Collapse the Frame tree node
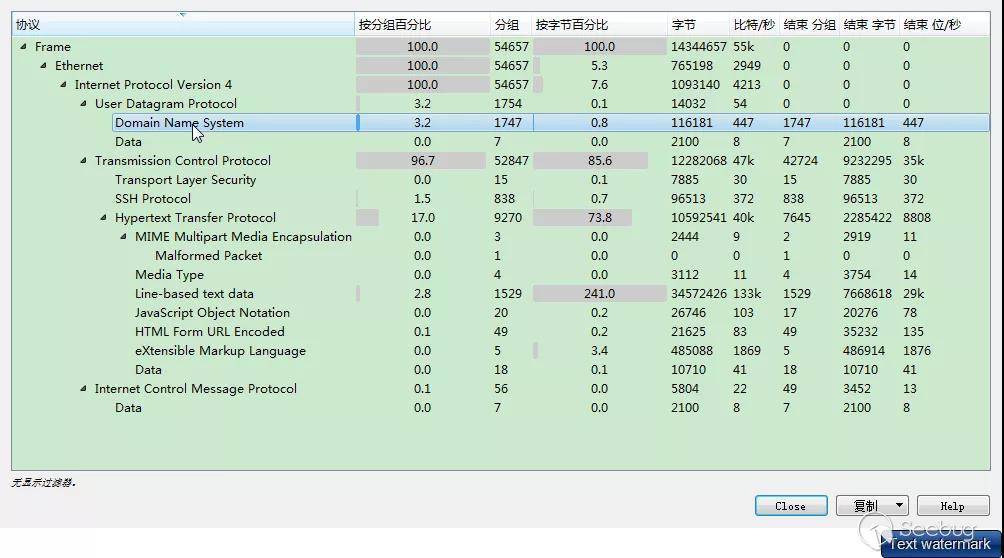 pyautogui.click(x=24, y=46)
